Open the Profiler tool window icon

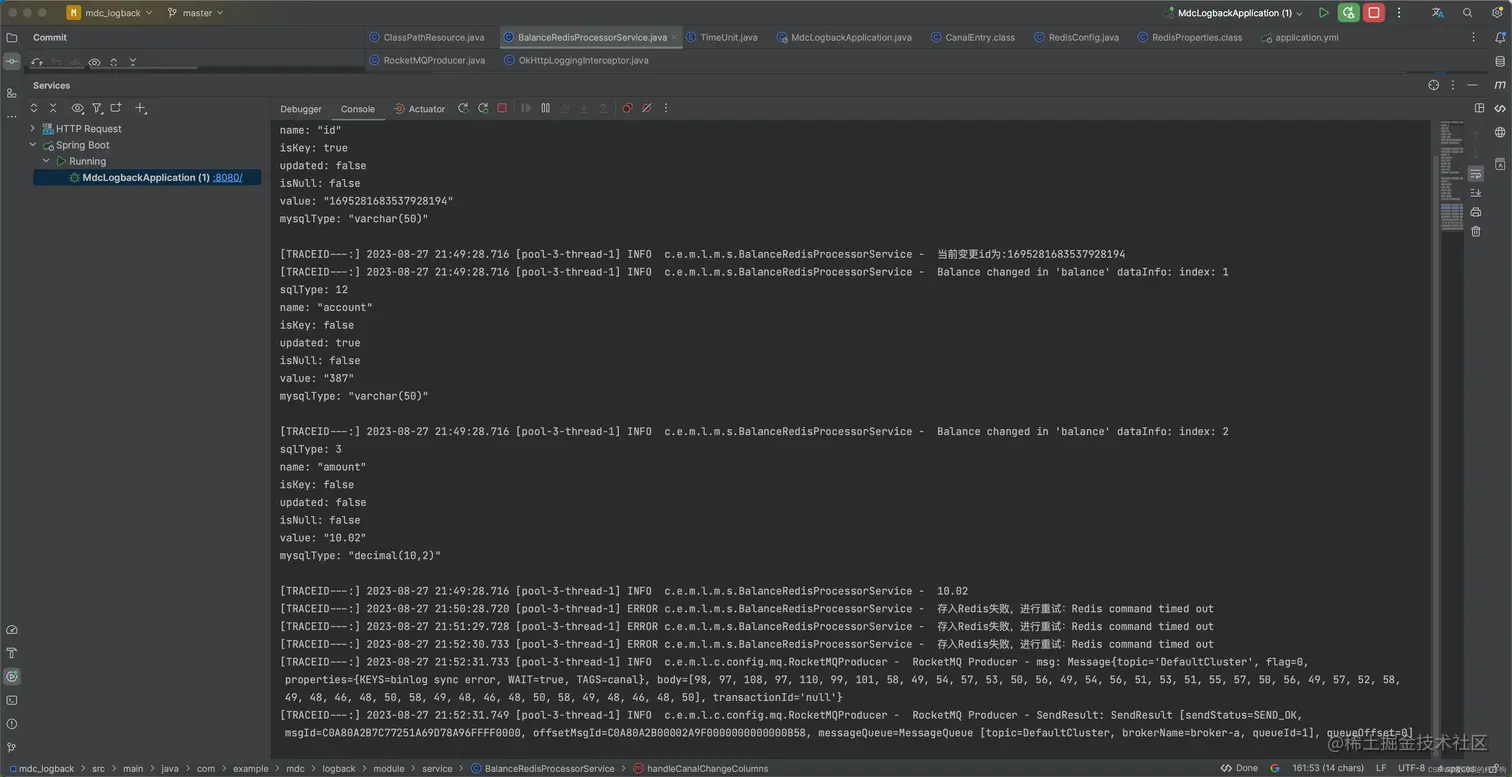click(12, 630)
